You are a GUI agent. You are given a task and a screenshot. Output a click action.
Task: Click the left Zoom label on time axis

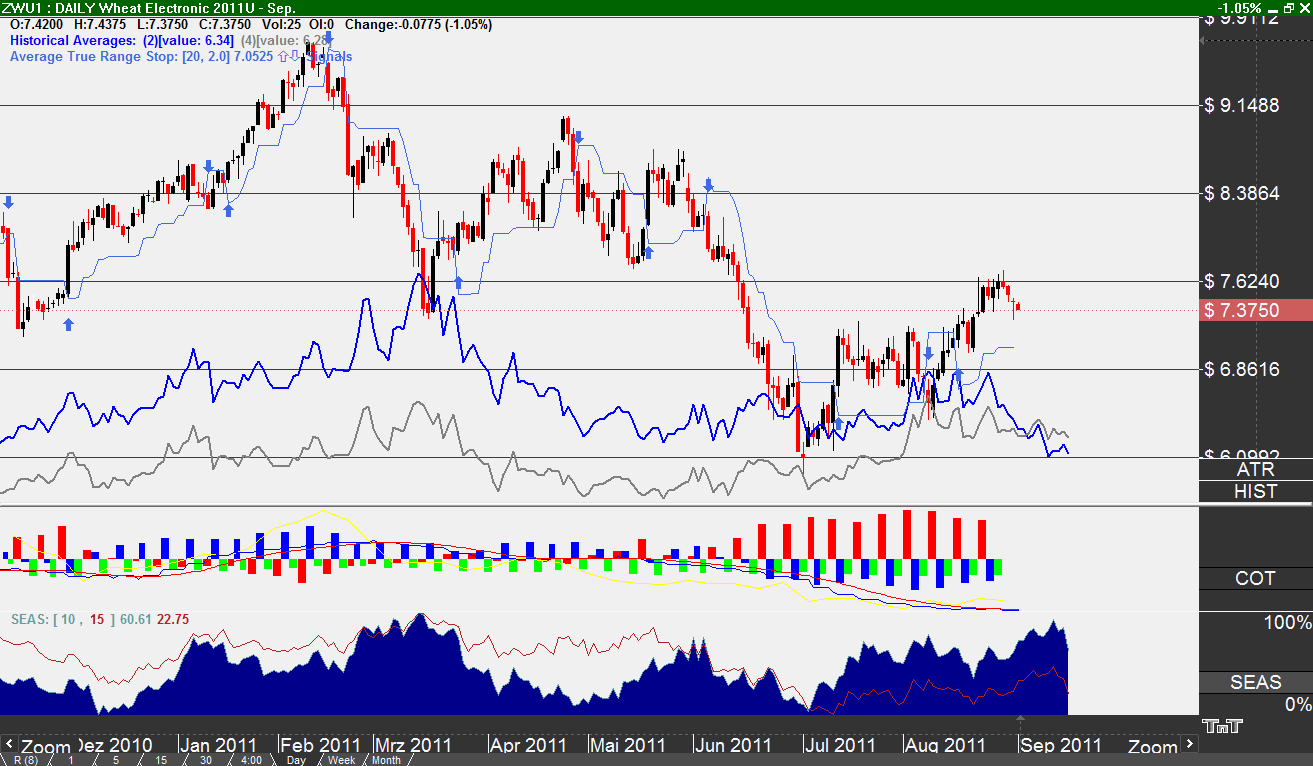click(46, 746)
